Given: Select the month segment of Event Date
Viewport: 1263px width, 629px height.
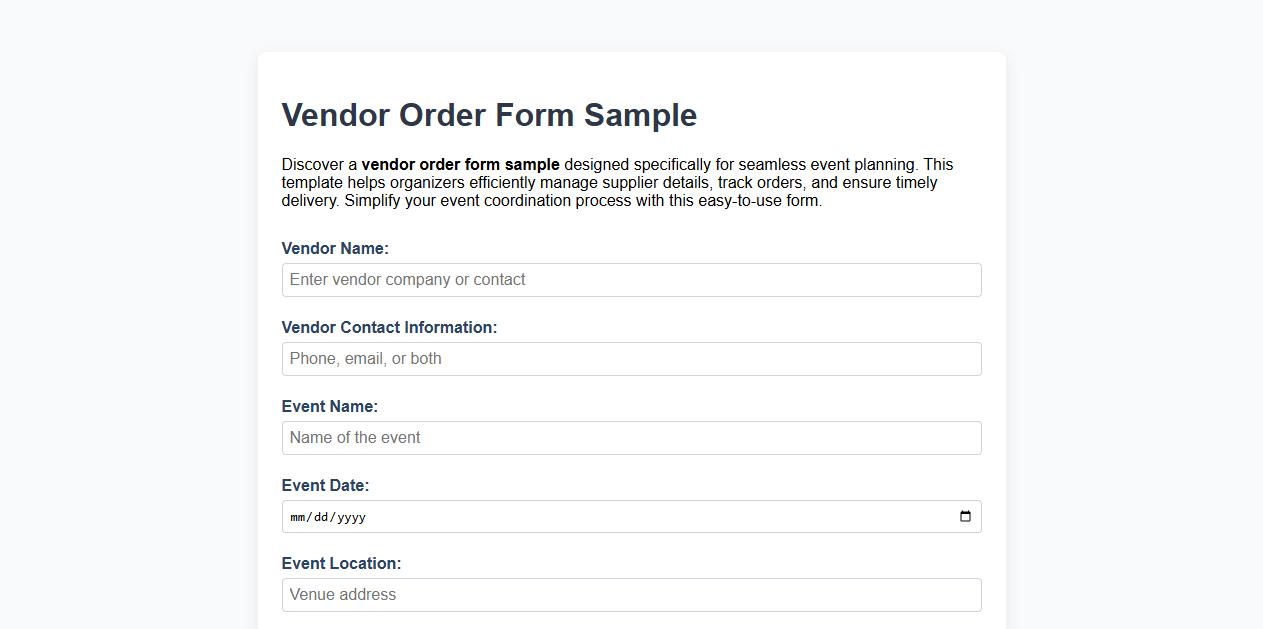Looking at the screenshot, I should (x=296, y=517).
